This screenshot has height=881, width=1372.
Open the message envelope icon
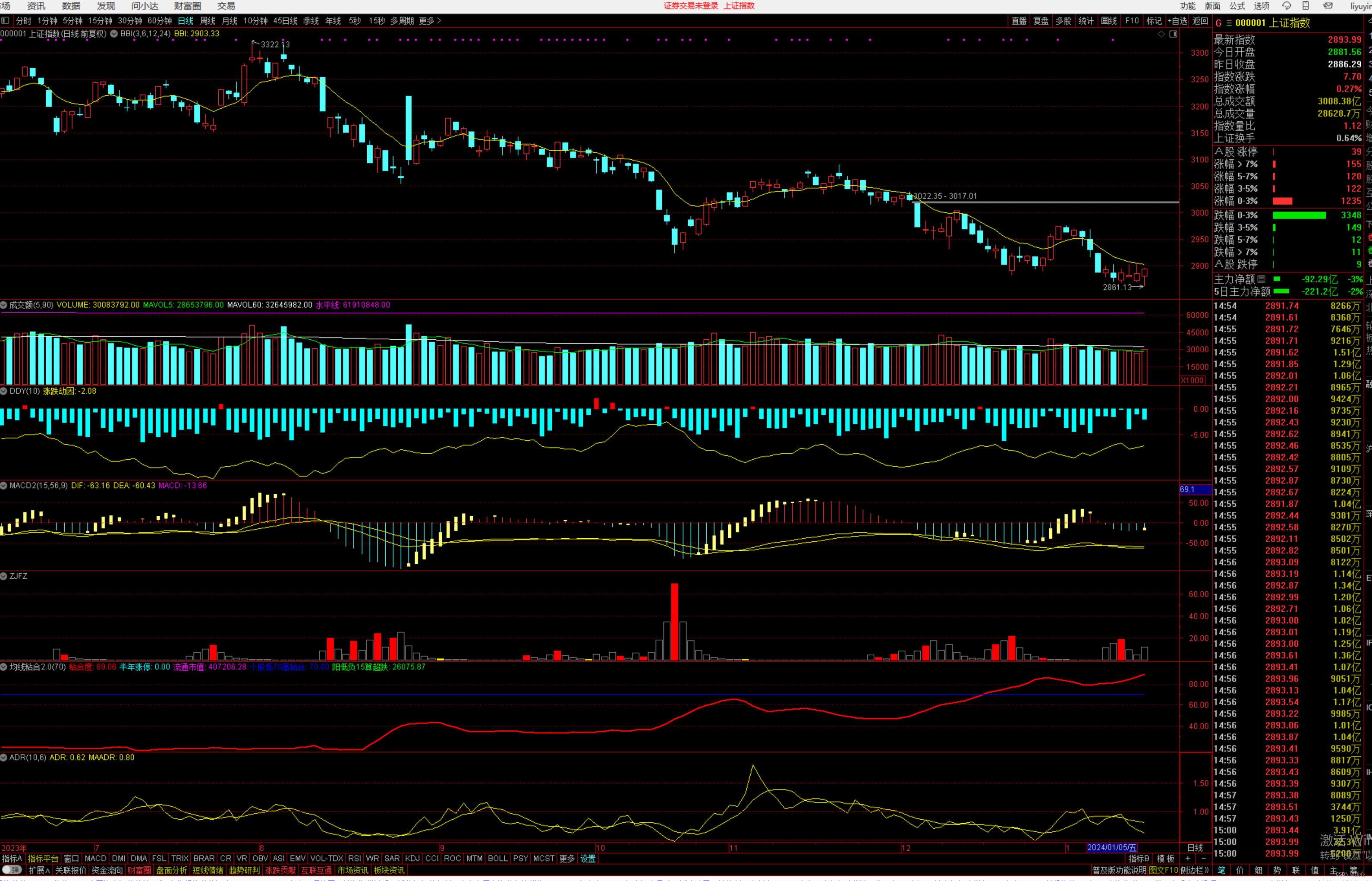1328,6
